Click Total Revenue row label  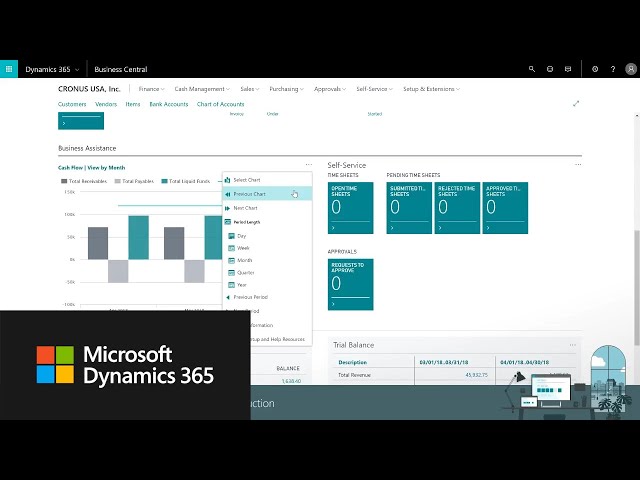coord(354,375)
